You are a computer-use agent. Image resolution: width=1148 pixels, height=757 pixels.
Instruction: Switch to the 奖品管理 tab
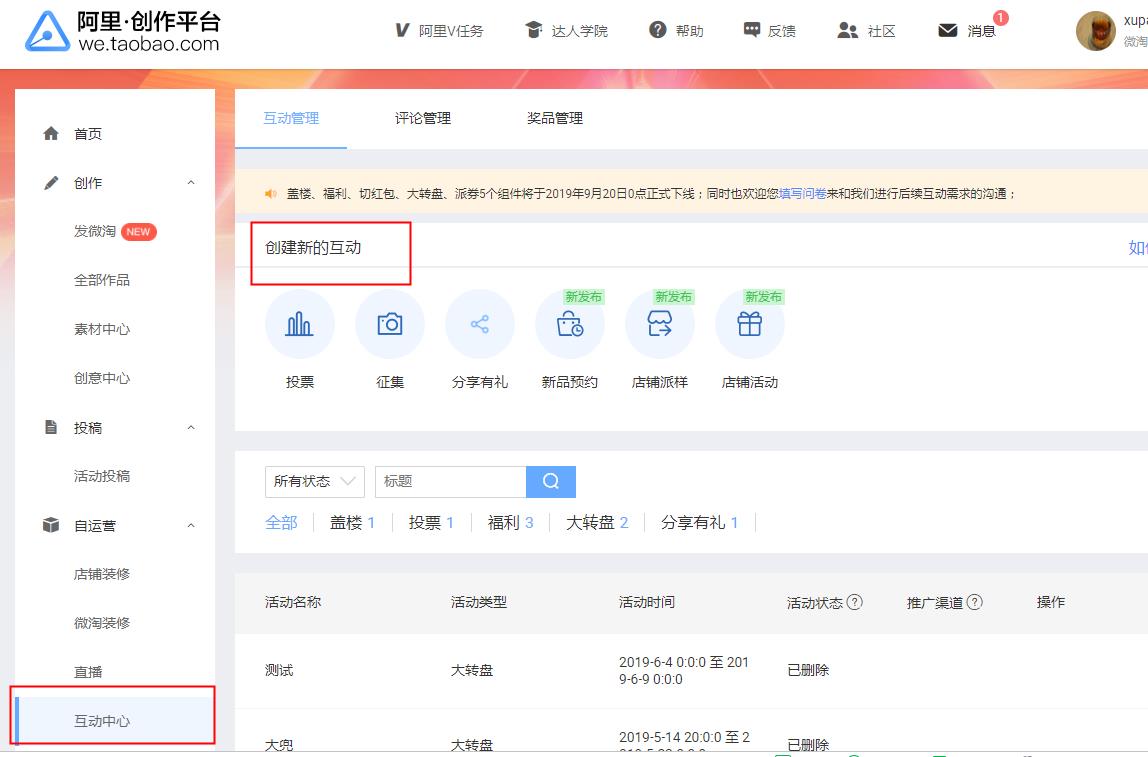[x=554, y=118]
